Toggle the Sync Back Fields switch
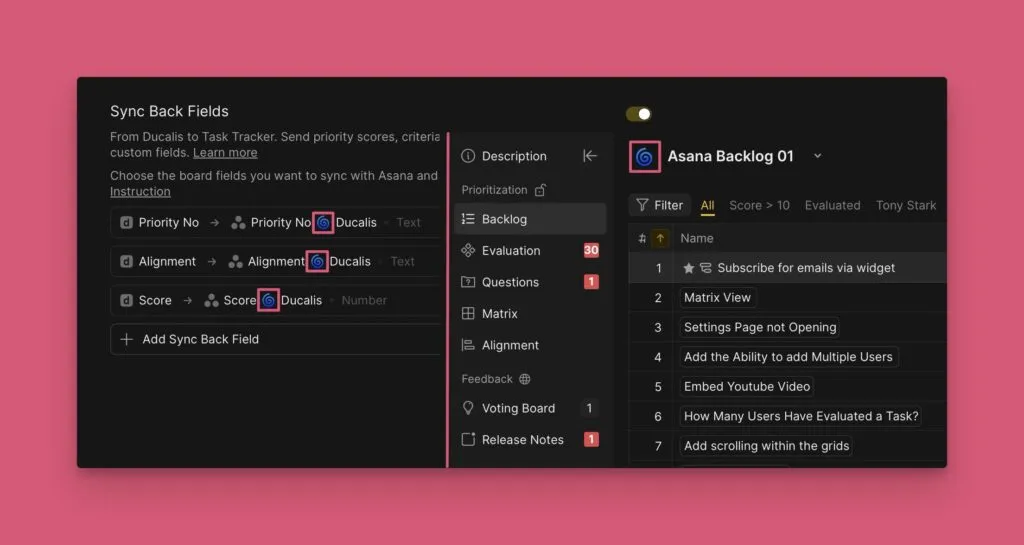The image size is (1024, 545). pos(638,114)
